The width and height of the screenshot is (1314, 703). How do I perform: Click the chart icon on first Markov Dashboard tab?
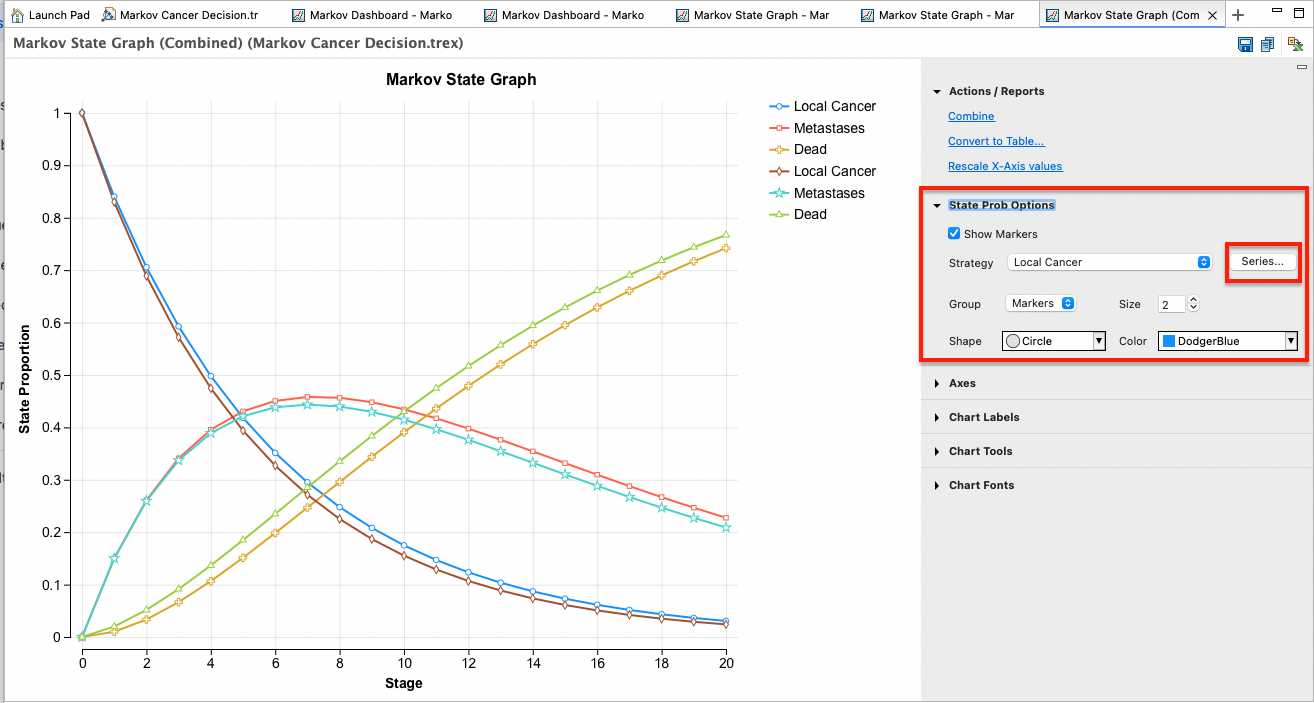click(296, 14)
